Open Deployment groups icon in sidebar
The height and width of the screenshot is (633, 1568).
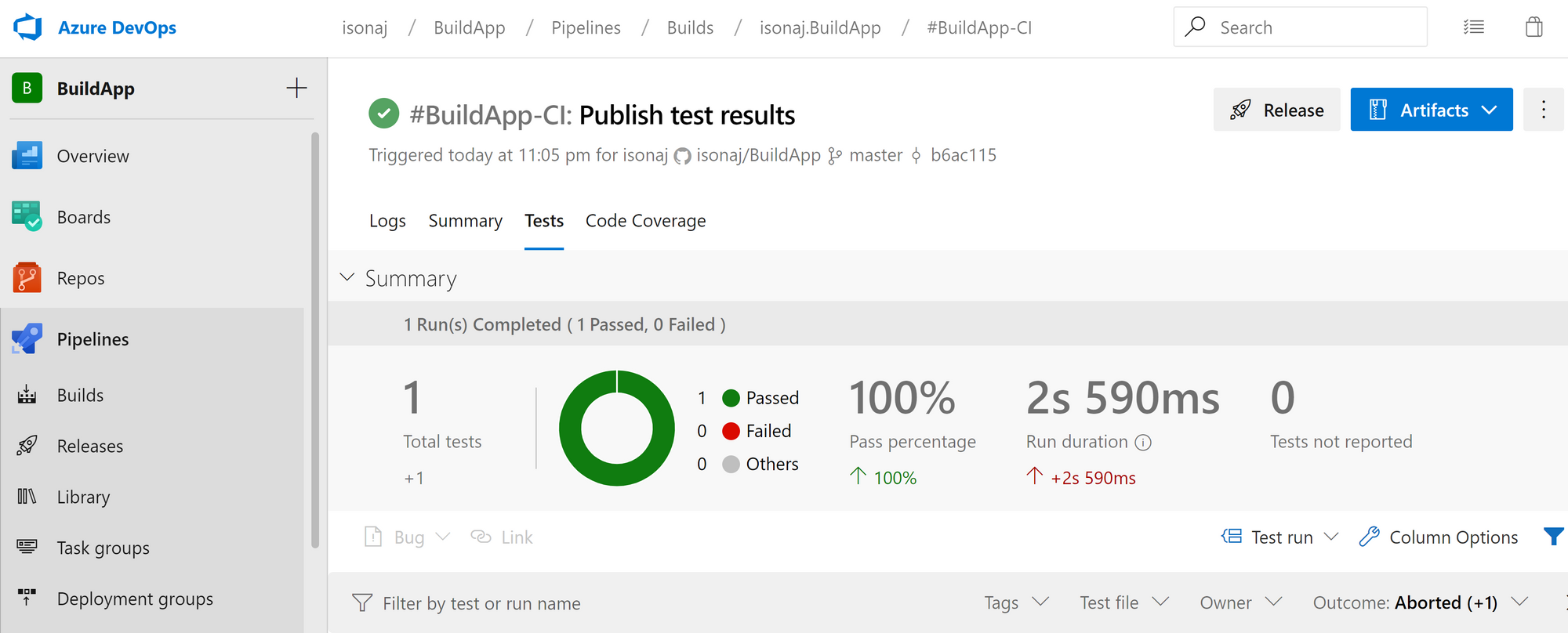pos(27,598)
